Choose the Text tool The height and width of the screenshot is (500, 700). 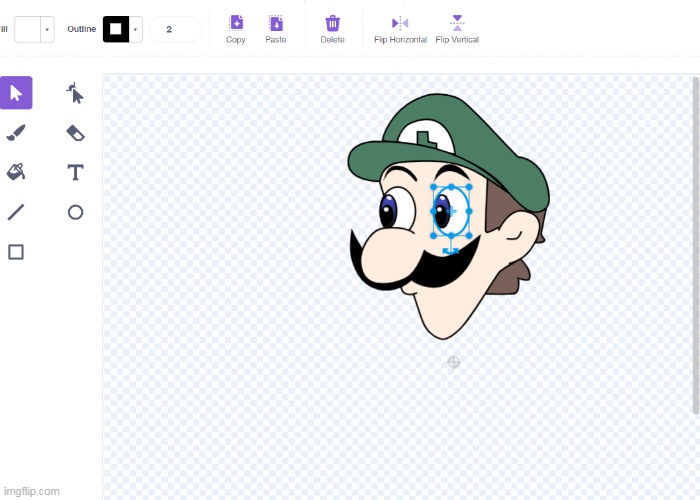(x=75, y=172)
